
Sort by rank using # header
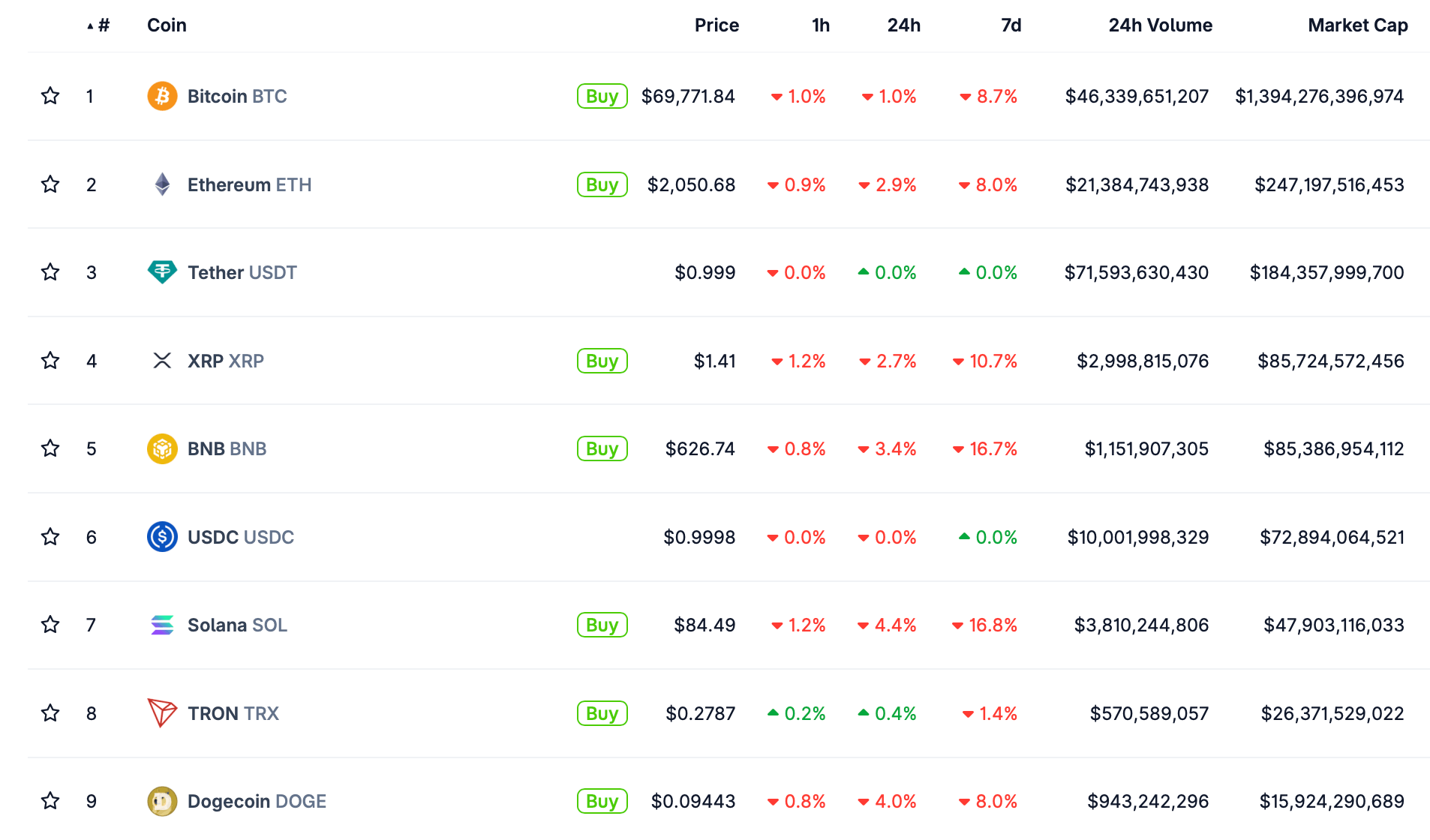point(103,25)
